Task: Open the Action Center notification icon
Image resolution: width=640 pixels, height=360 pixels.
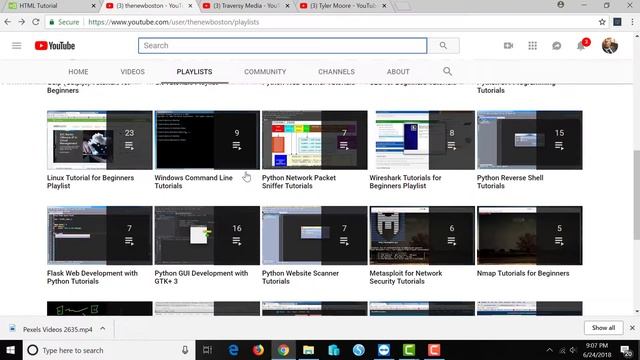Action: coord(626,350)
